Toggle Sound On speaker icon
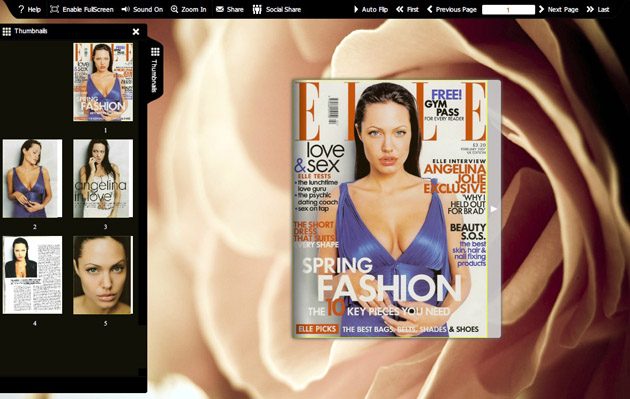 tap(125, 9)
